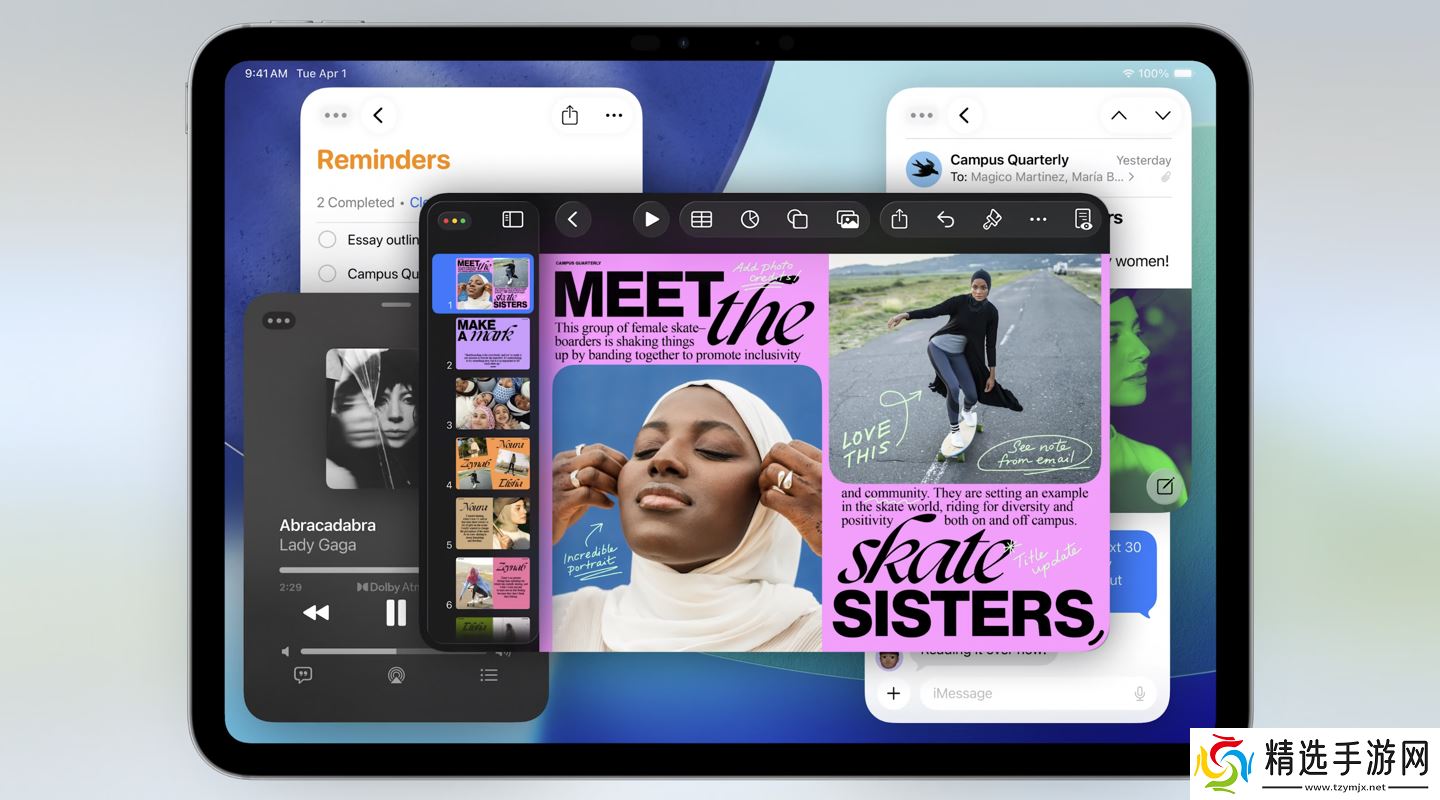Pause the song Abracadabra
This screenshot has width=1440, height=800.
396,612
